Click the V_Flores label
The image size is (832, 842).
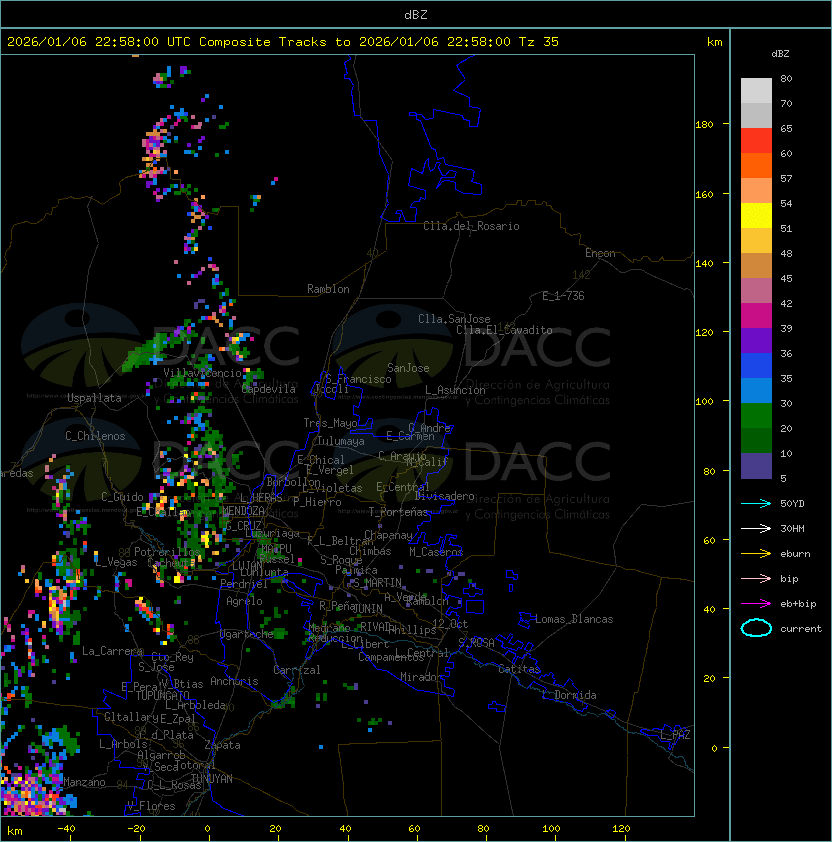(151, 806)
